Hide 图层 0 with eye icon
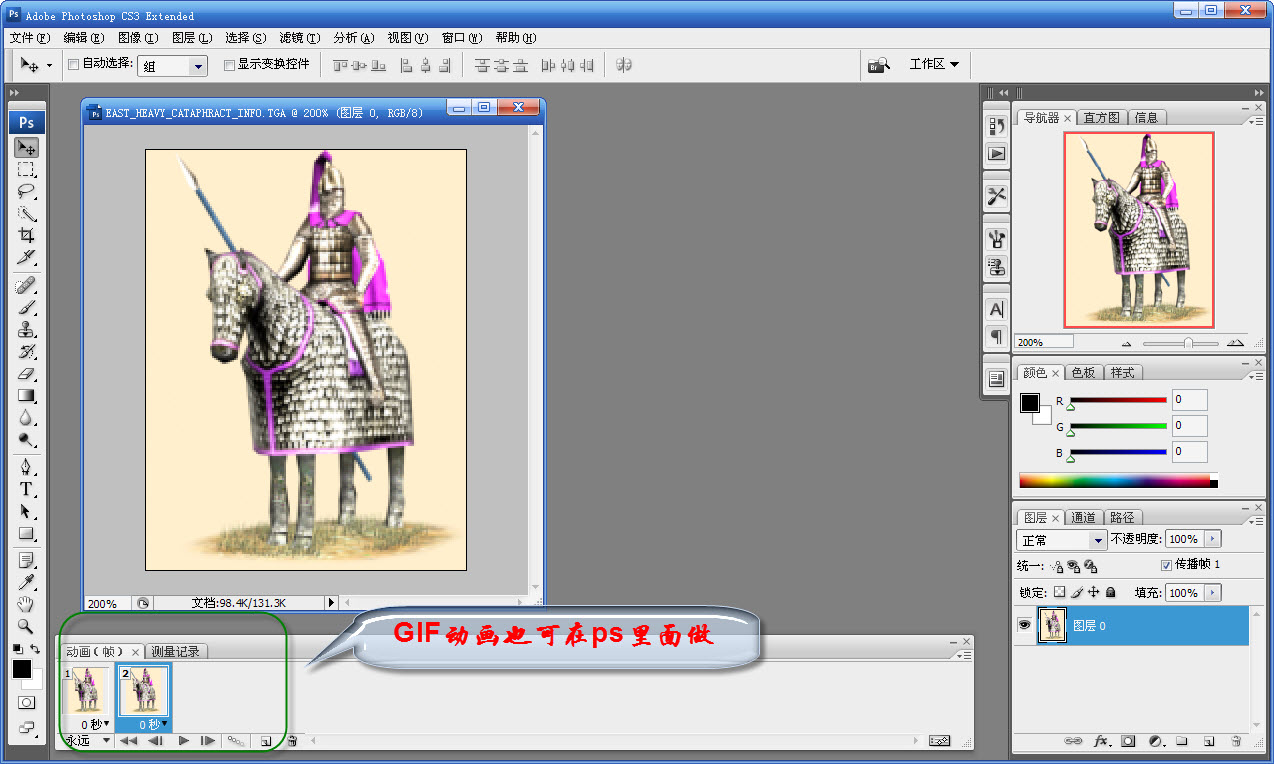1274x764 pixels. point(1024,625)
